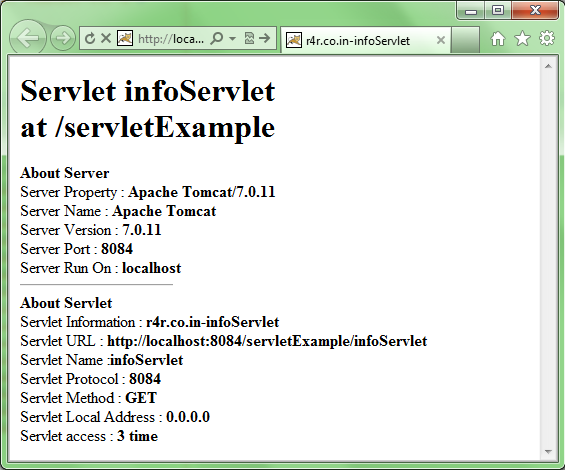Click the Tomcat favicon in address bar
This screenshot has width=565, height=470.
tap(125, 38)
